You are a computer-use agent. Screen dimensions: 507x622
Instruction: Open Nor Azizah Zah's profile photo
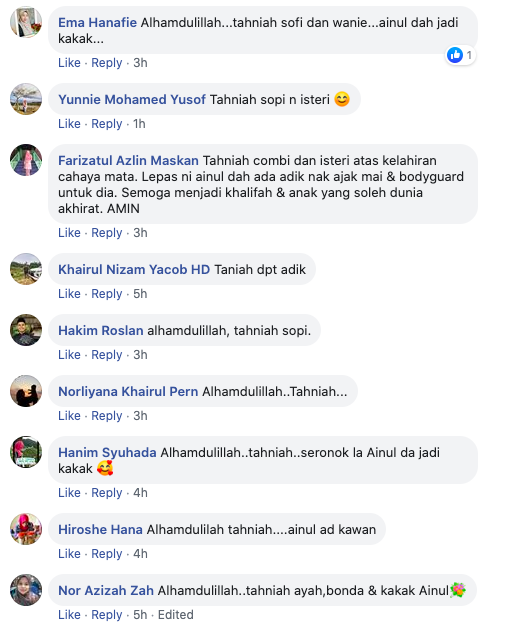tap(26, 590)
